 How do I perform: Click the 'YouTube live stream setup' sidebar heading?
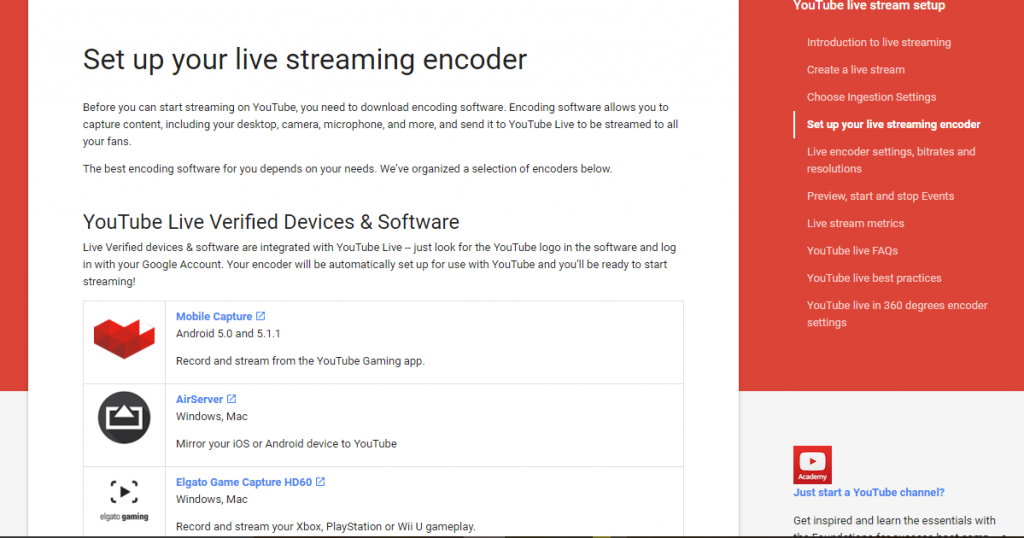coord(869,6)
